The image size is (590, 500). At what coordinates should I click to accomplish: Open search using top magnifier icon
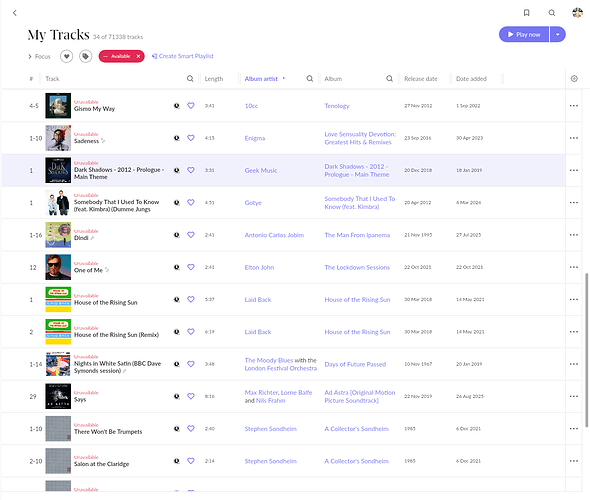(552, 13)
